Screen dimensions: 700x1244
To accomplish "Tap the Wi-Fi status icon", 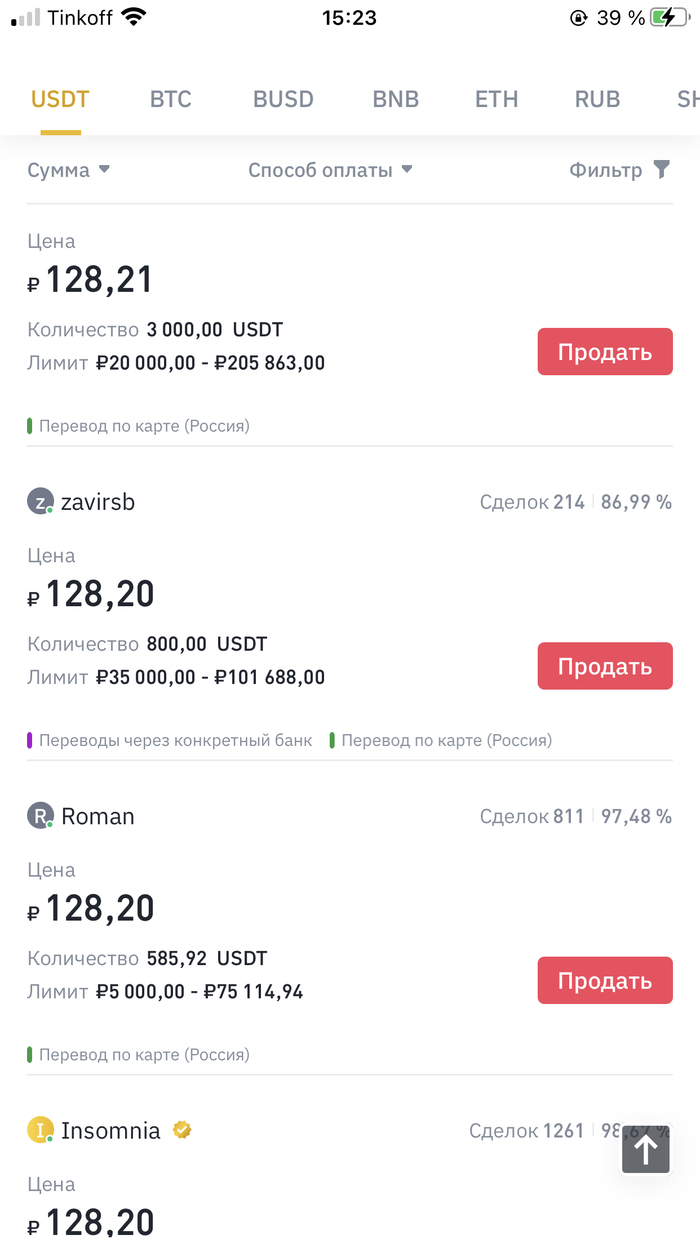I will tap(133, 17).
